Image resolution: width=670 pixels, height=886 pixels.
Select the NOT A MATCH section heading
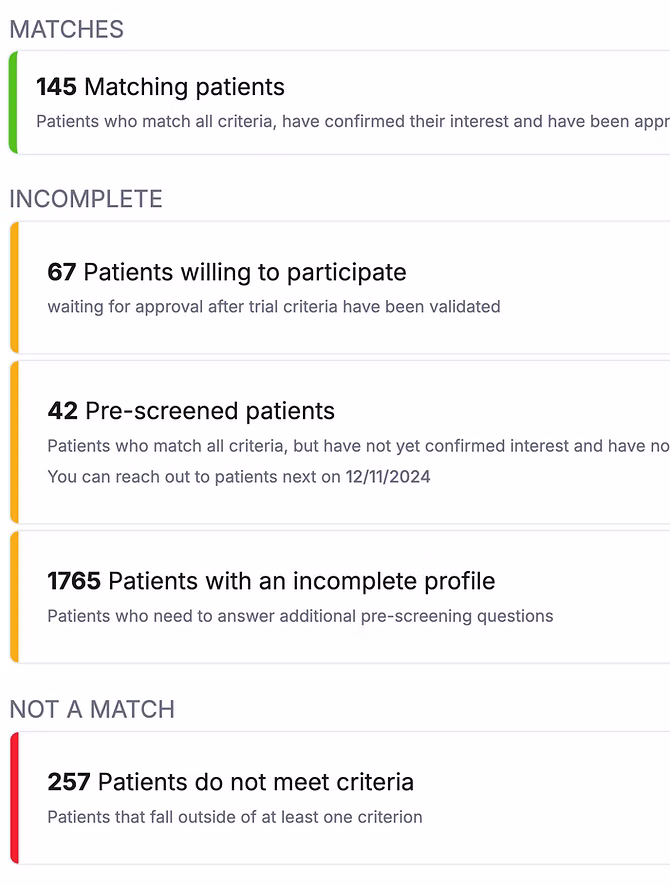(92, 709)
